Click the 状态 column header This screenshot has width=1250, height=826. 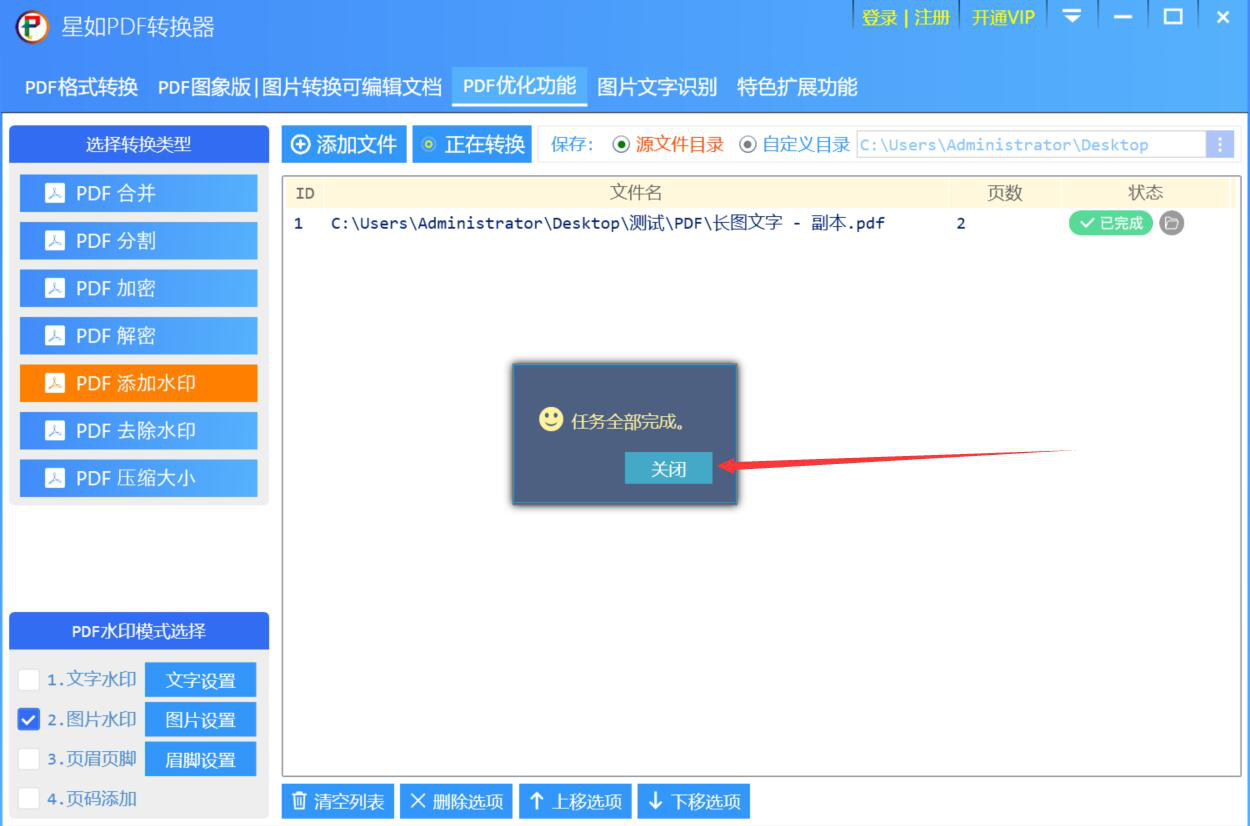pos(1146,193)
